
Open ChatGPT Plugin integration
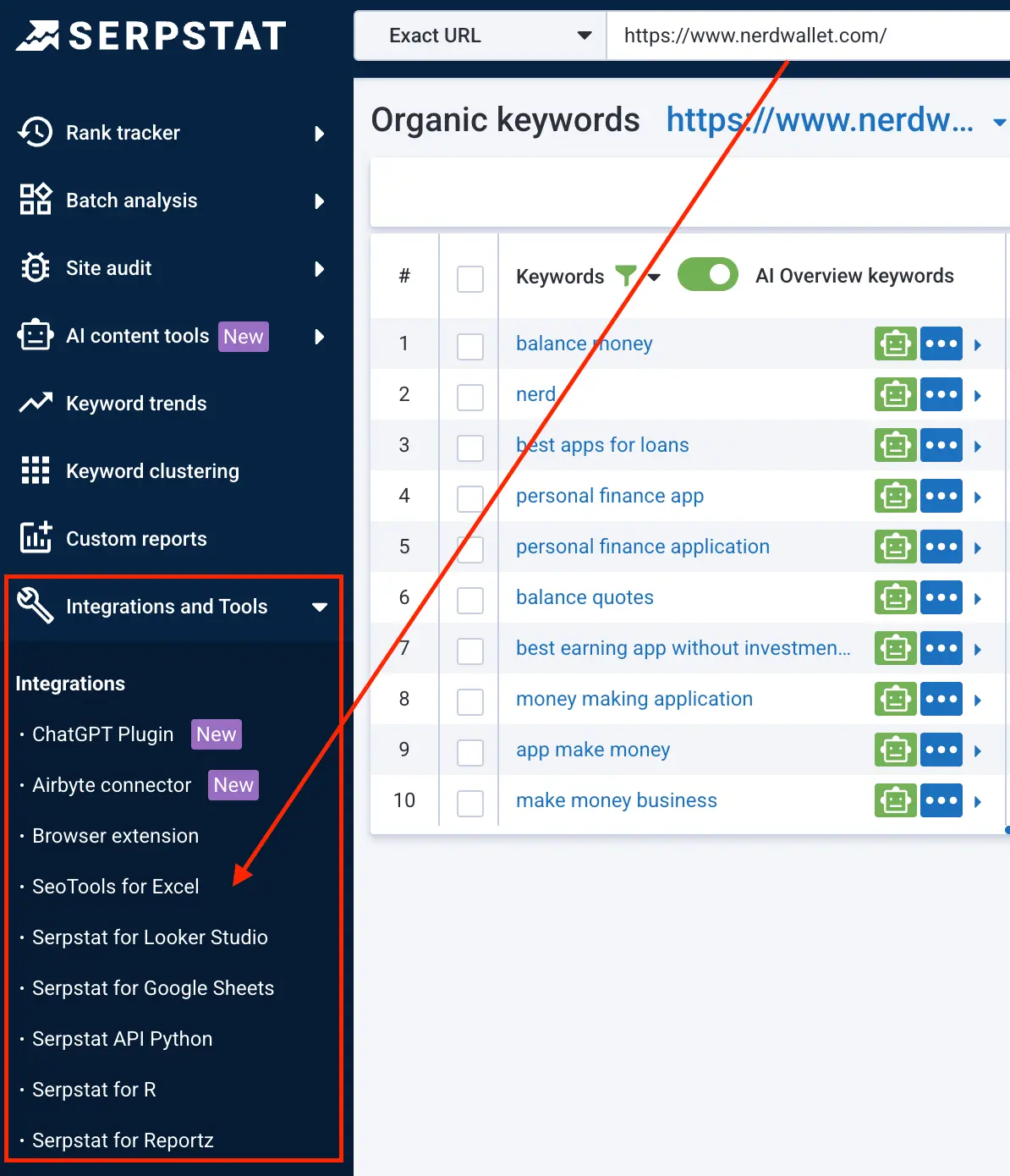(x=102, y=734)
